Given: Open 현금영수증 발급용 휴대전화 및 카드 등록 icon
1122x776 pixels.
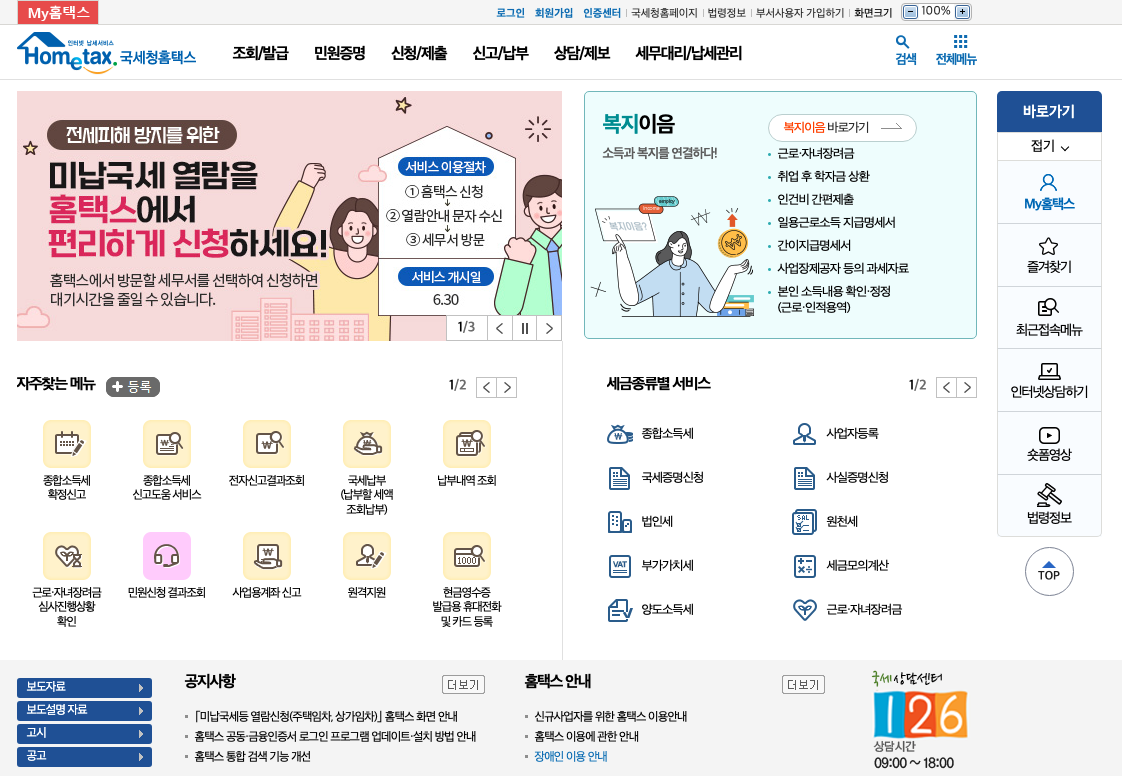Looking at the screenshot, I should pos(467,556).
